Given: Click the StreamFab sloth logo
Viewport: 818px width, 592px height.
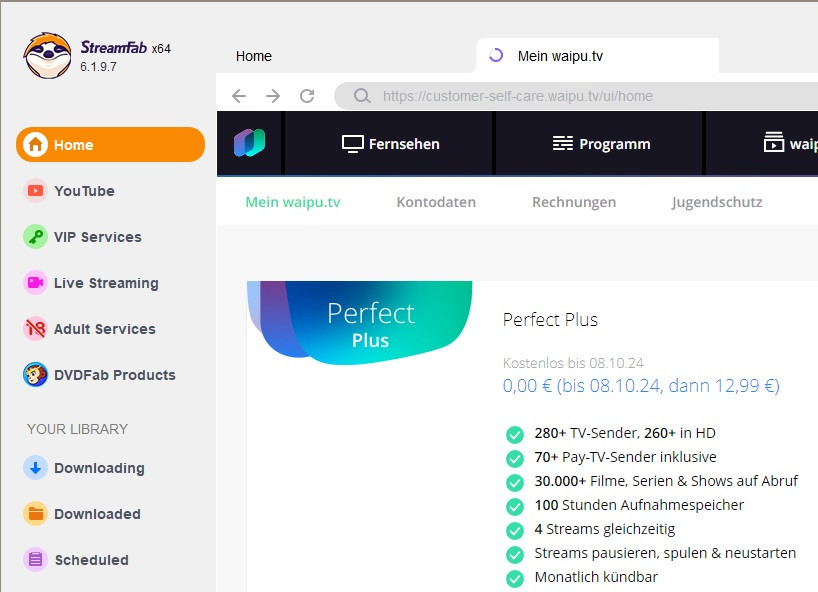Looking at the screenshot, I should click(x=47, y=56).
